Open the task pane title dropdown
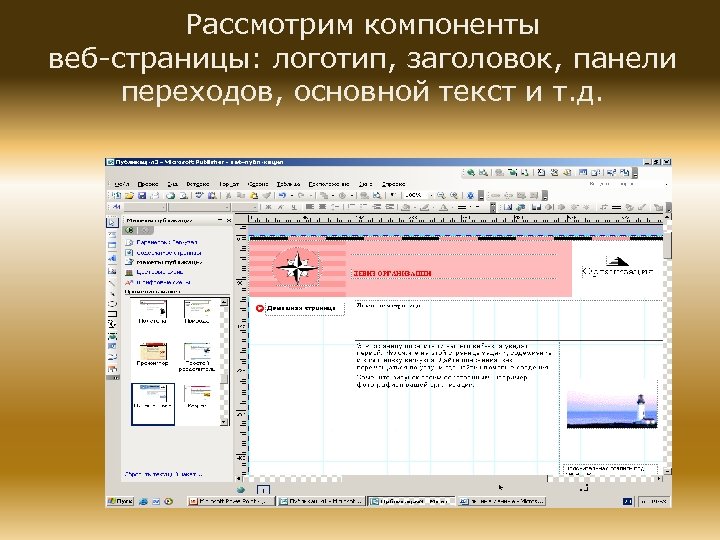720x540 pixels. pos(219,221)
